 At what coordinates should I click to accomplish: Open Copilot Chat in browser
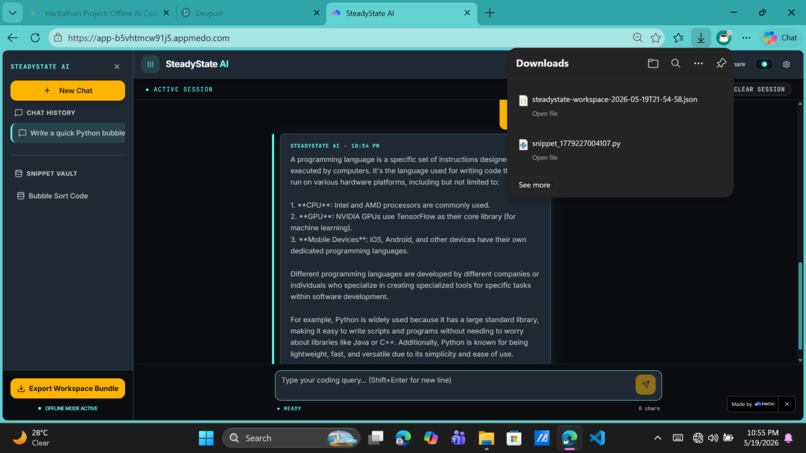pyautogui.click(x=780, y=38)
